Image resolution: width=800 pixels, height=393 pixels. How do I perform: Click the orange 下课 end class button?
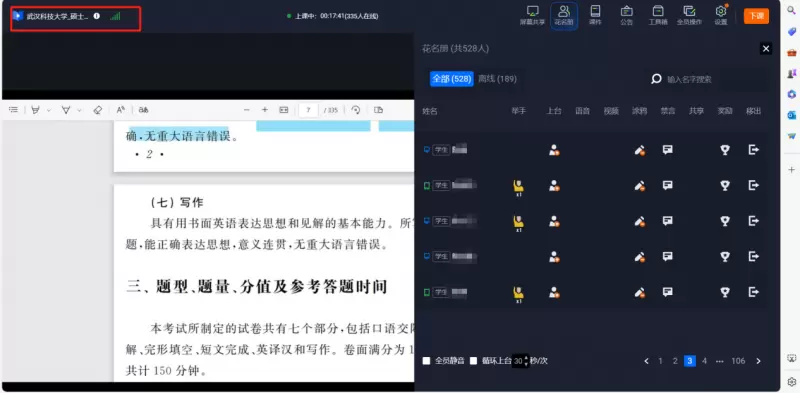coord(756,16)
